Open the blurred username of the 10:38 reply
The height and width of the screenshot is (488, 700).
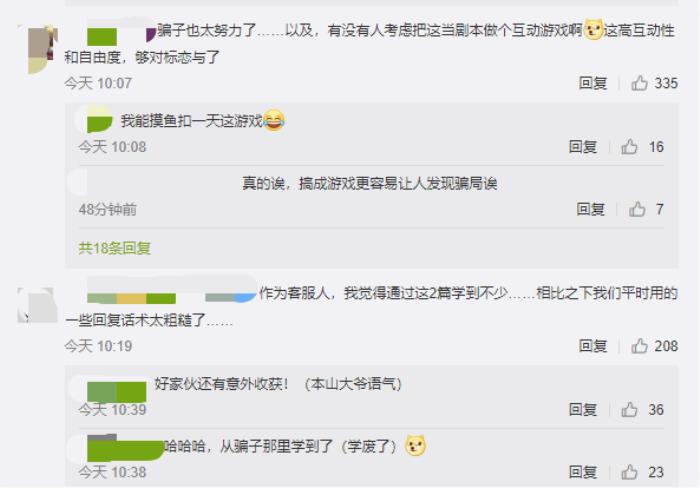point(125,448)
